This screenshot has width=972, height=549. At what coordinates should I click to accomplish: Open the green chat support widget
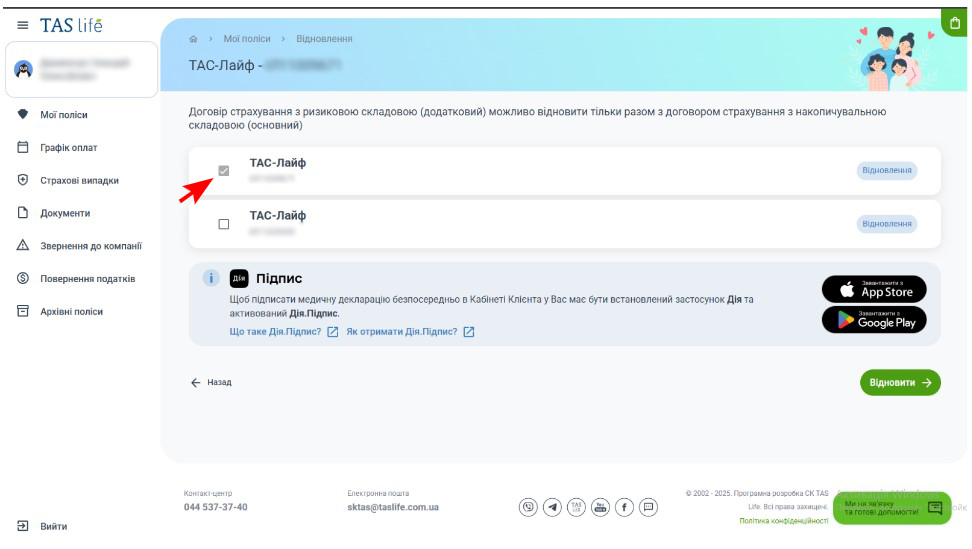[892, 508]
